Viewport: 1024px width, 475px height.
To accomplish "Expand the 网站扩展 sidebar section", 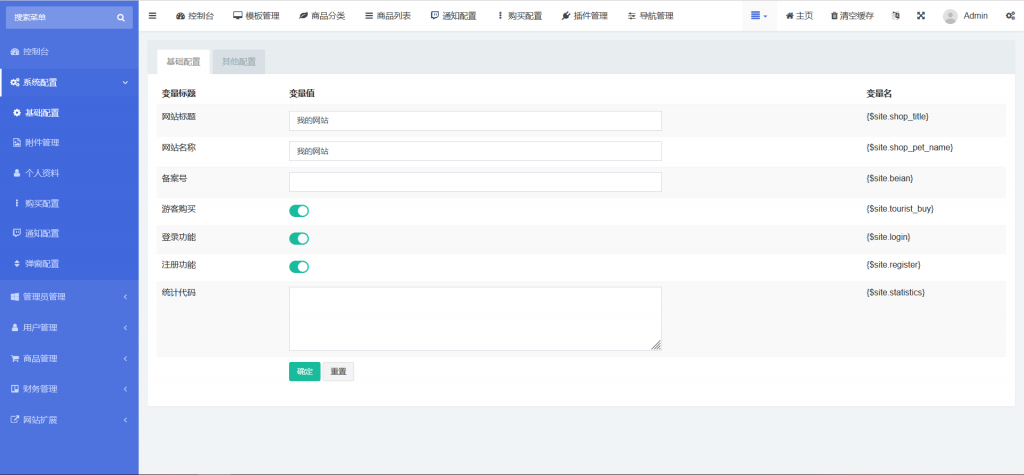I will click(69, 419).
